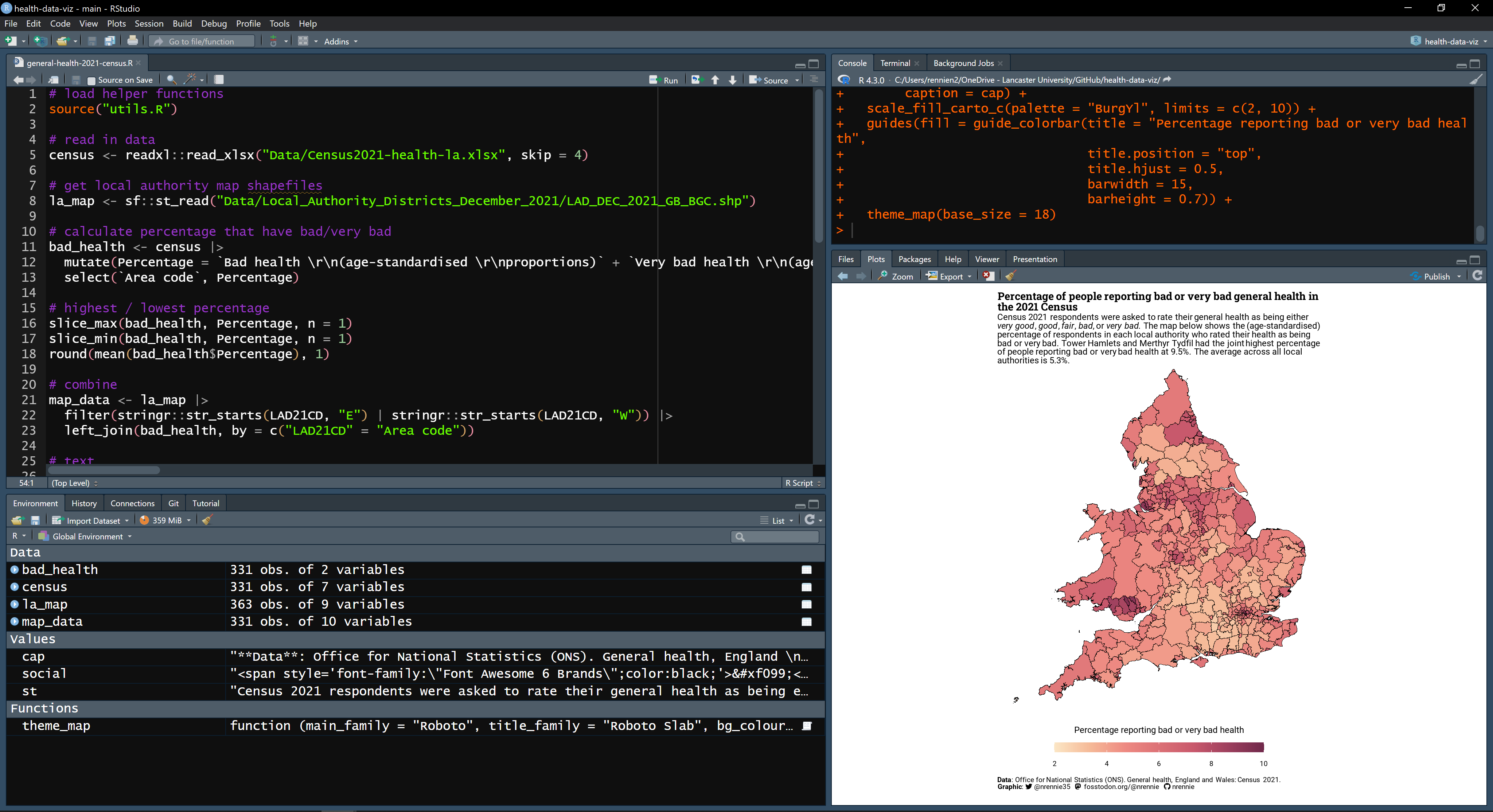
Task: Remove the current plot with red X icon
Action: (x=988, y=276)
